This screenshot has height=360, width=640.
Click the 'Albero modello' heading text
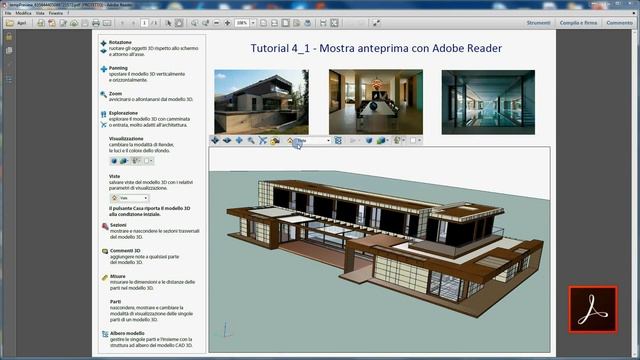127,333
